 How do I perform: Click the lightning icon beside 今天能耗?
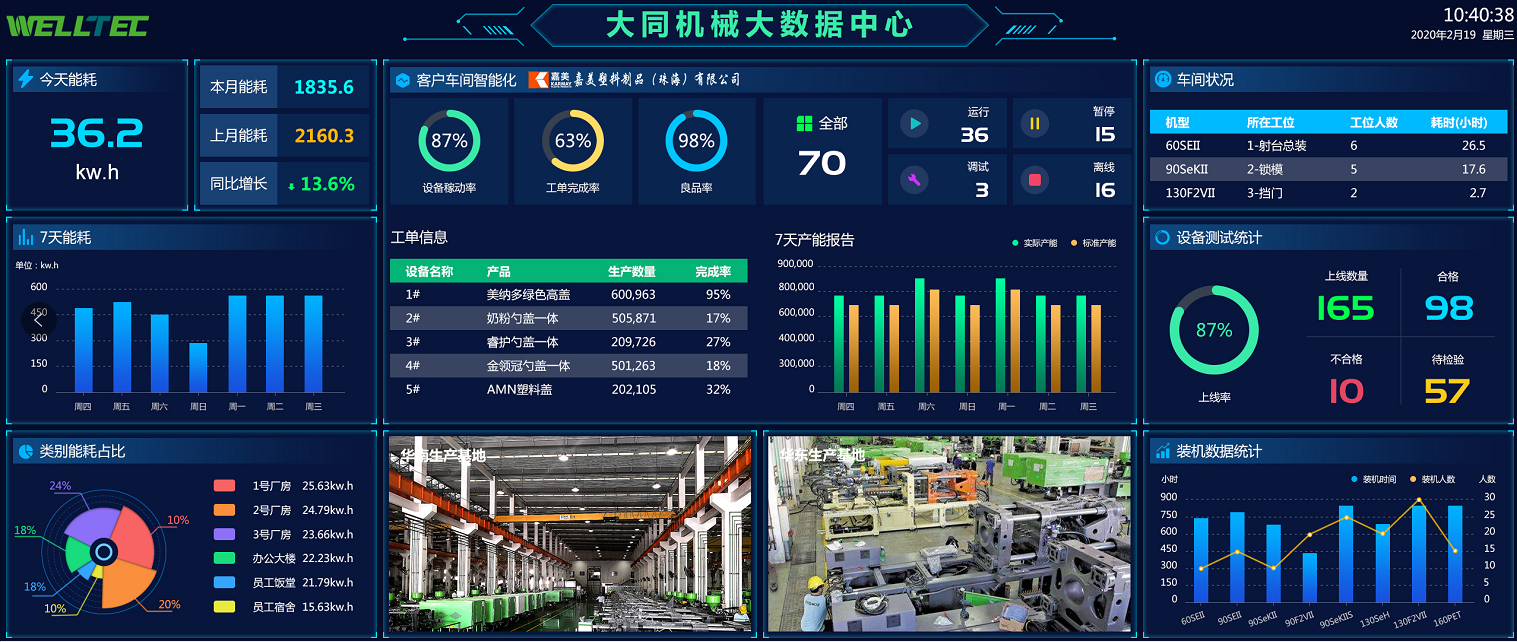point(25,79)
